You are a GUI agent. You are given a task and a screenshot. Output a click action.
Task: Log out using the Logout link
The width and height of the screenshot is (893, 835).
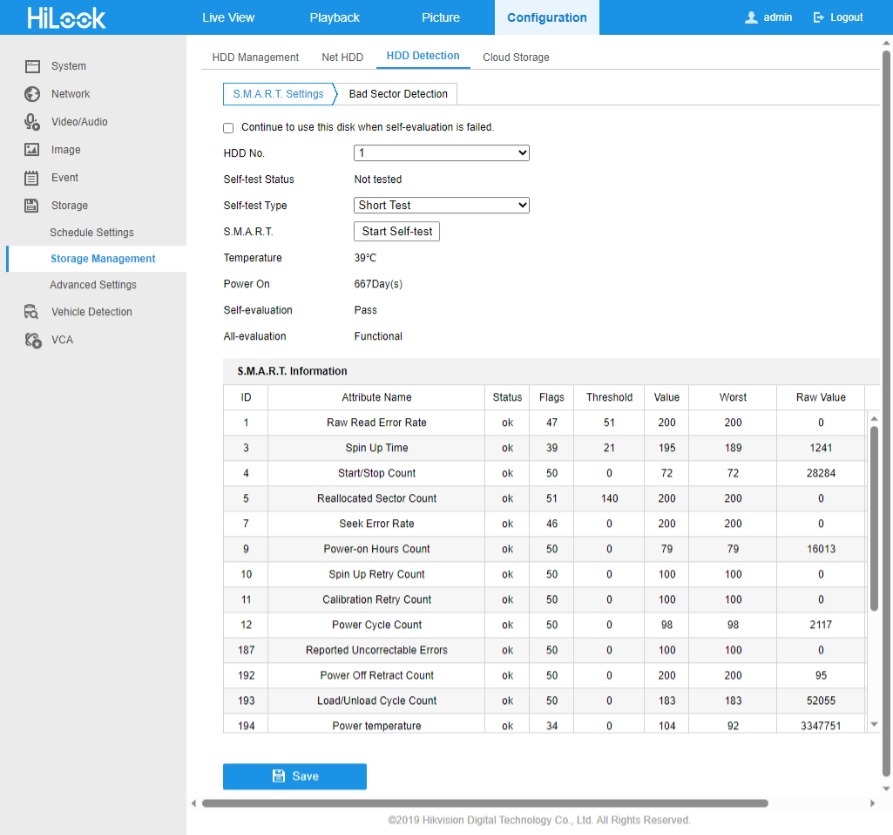pos(838,18)
